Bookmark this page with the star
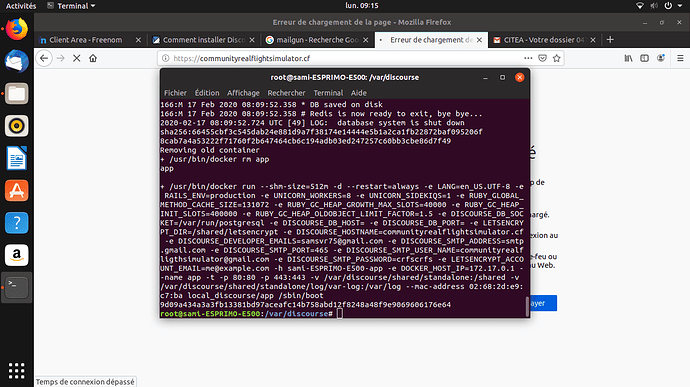The width and height of the screenshot is (690, 387). [x=557, y=58]
